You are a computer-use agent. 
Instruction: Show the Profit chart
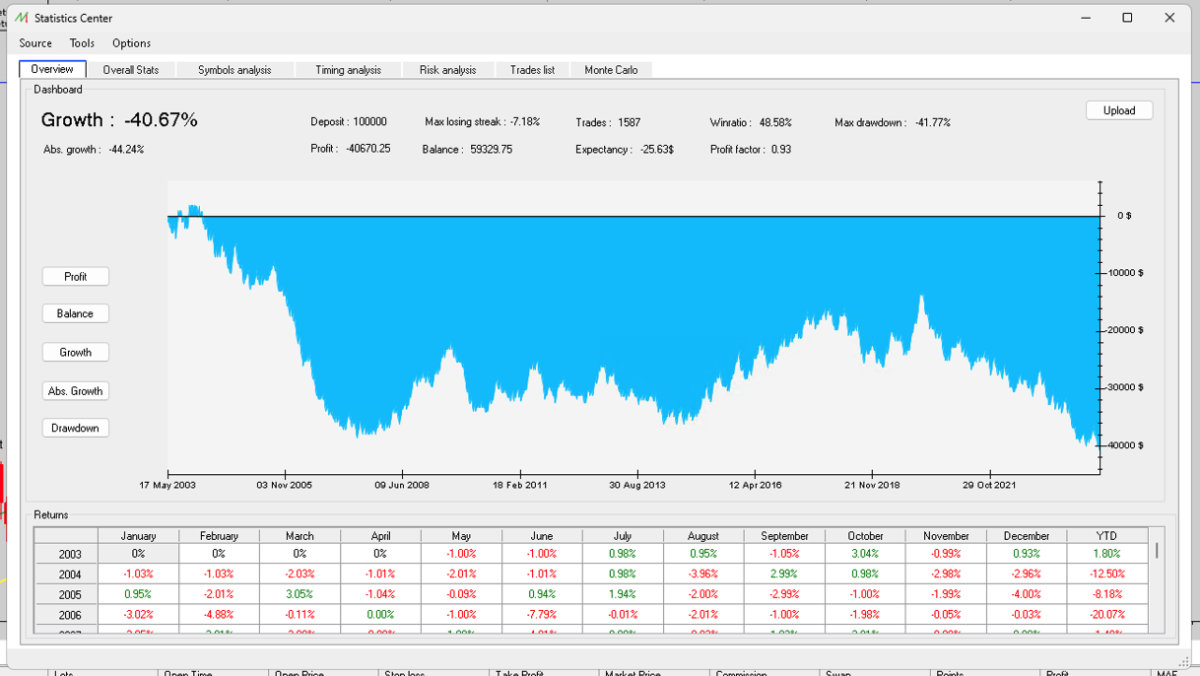[x=75, y=277]
